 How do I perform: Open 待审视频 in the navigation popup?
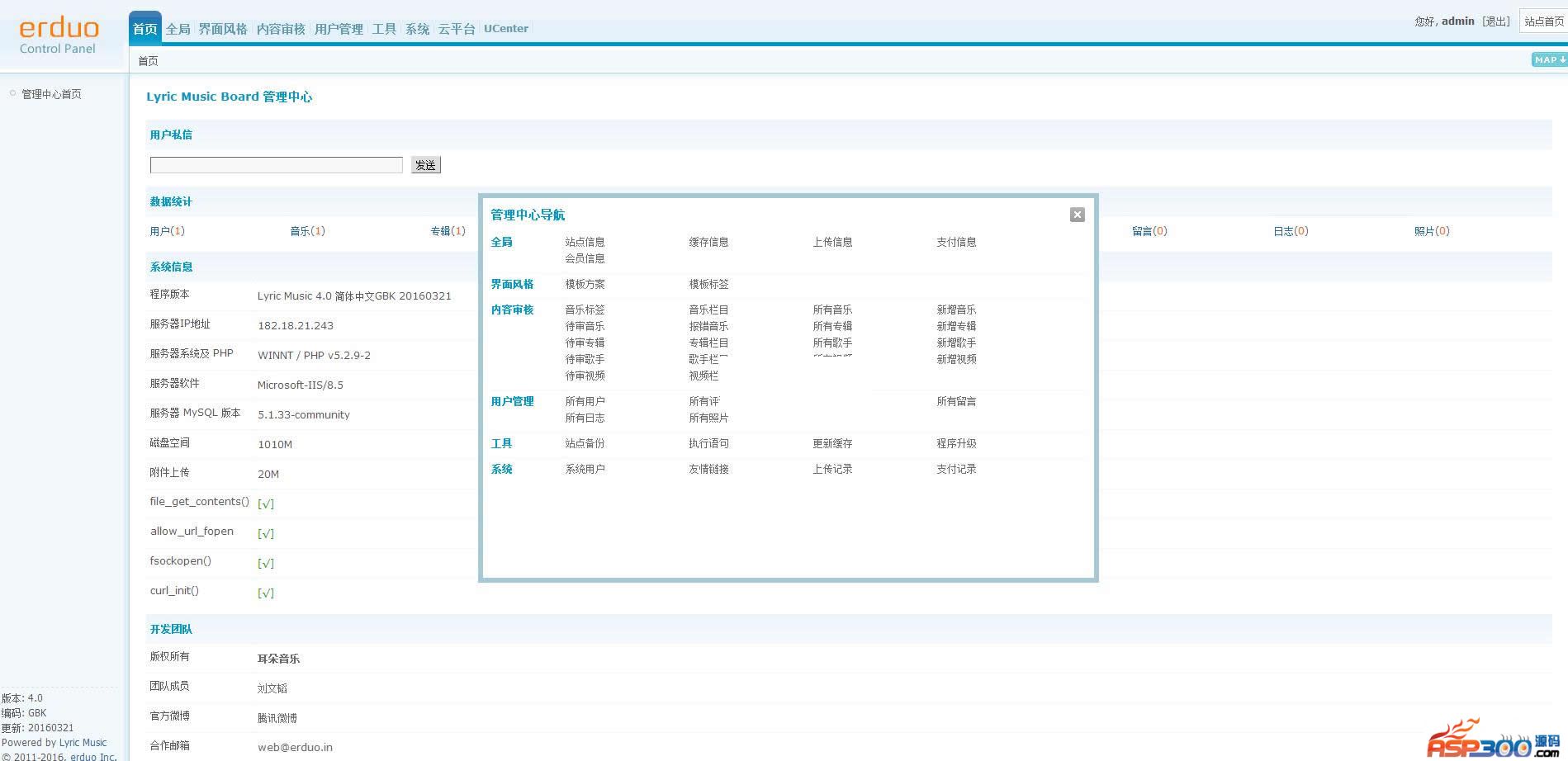click(x=585, y=376)
